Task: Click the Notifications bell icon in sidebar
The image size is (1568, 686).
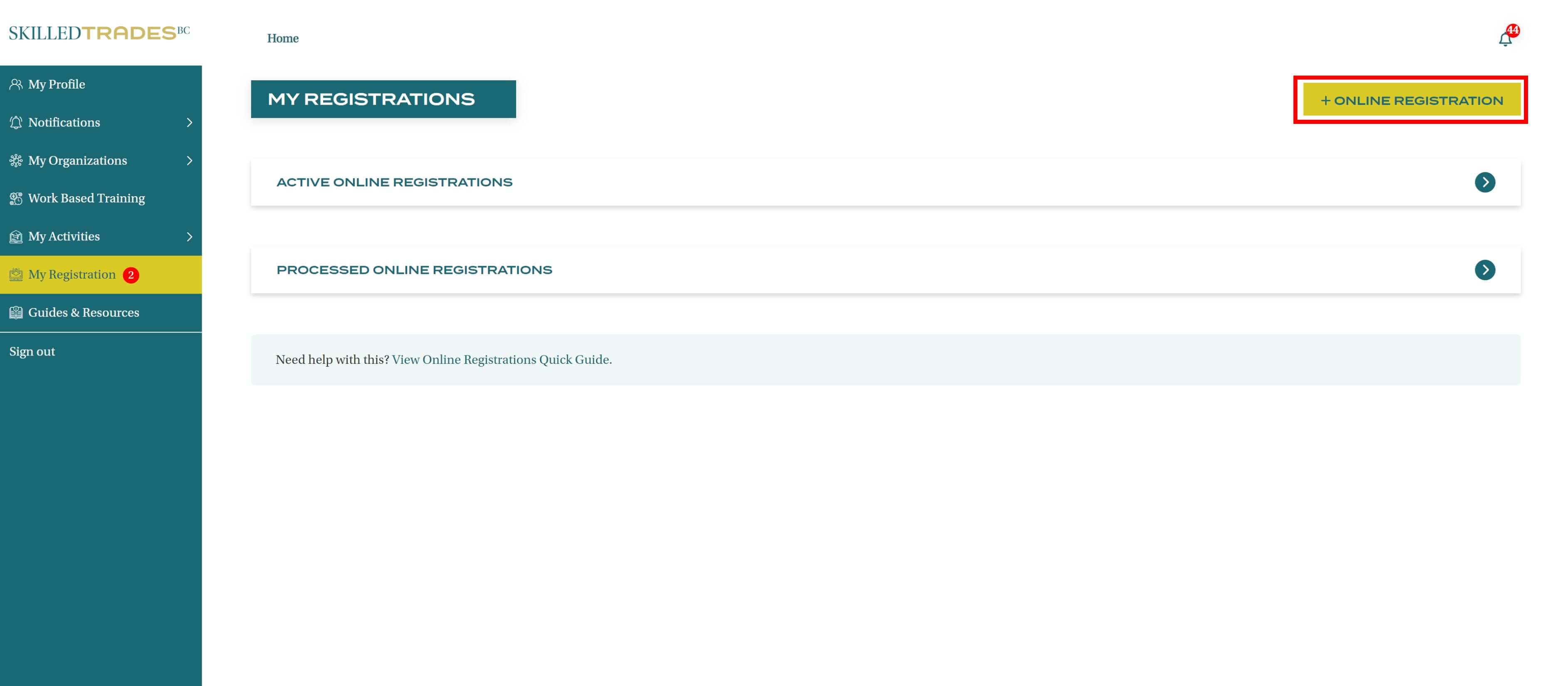Action: (16, 122)
